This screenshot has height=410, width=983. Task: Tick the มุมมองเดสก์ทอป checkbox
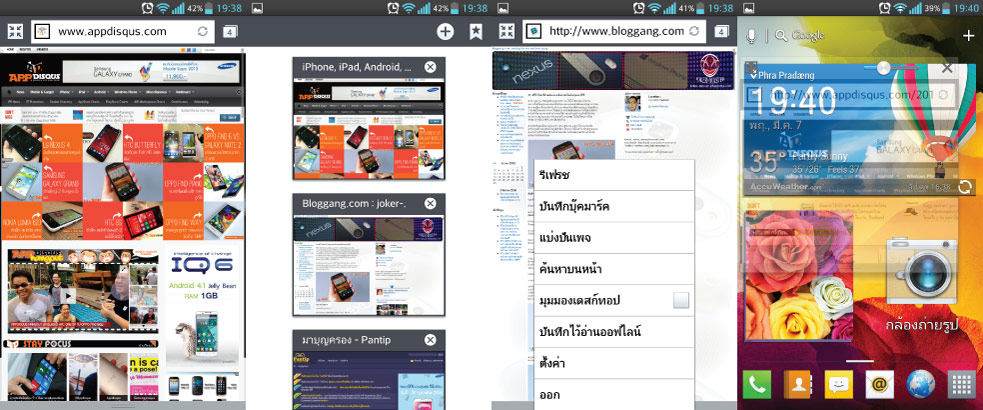(x=681, y=301)
